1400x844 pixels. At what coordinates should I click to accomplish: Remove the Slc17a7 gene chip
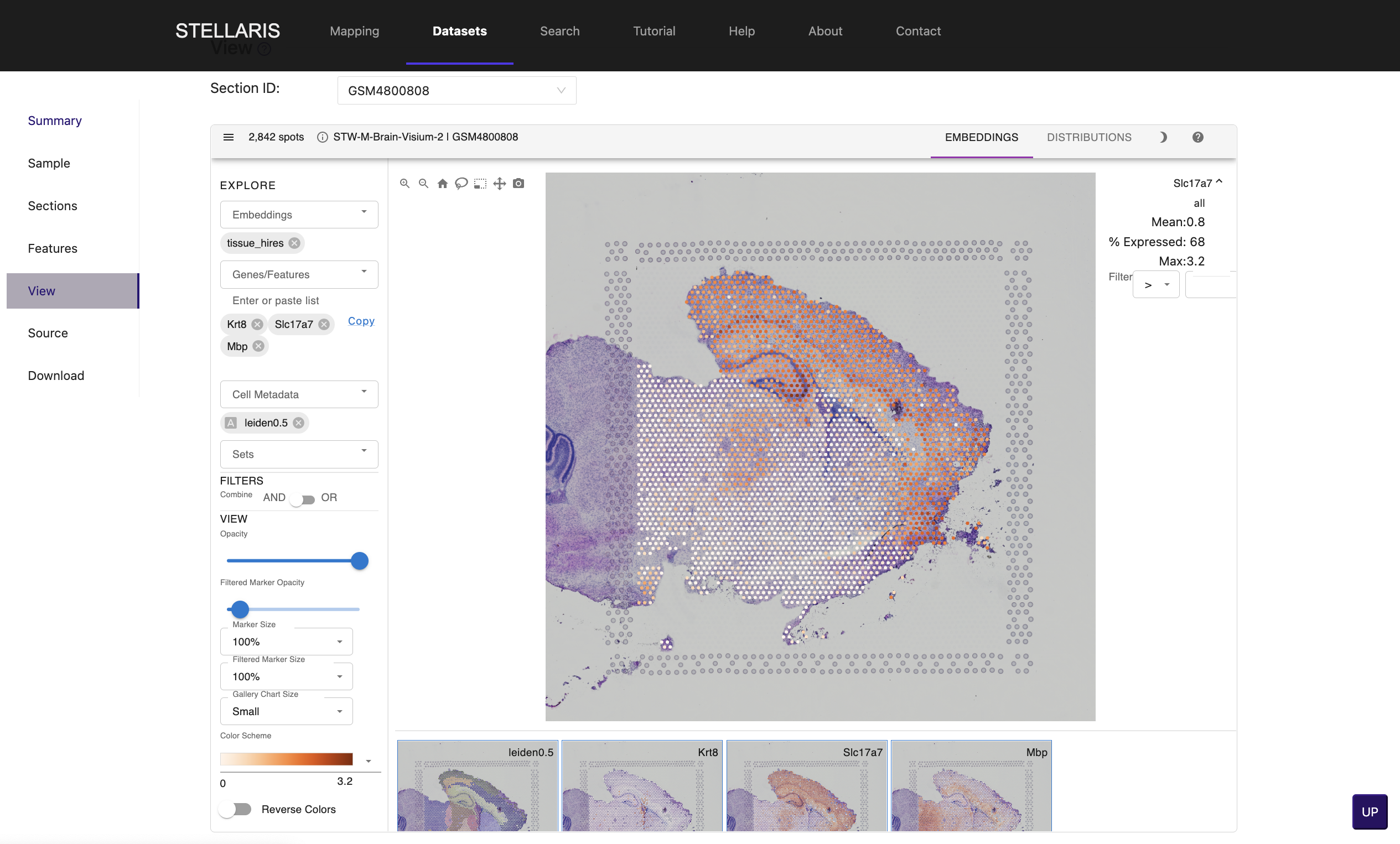324,324
